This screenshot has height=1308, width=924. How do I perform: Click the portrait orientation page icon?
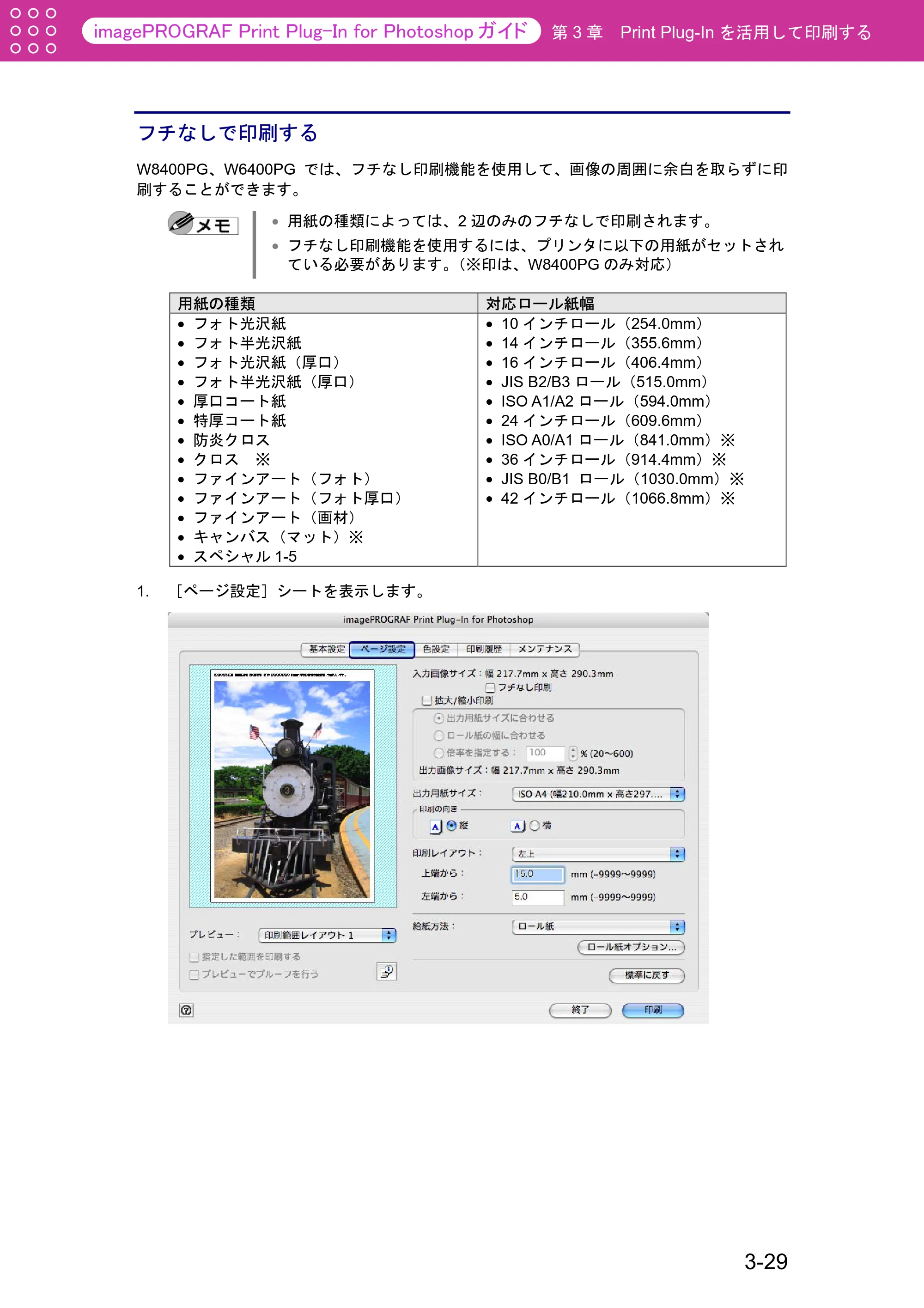(x=436, y=826)
